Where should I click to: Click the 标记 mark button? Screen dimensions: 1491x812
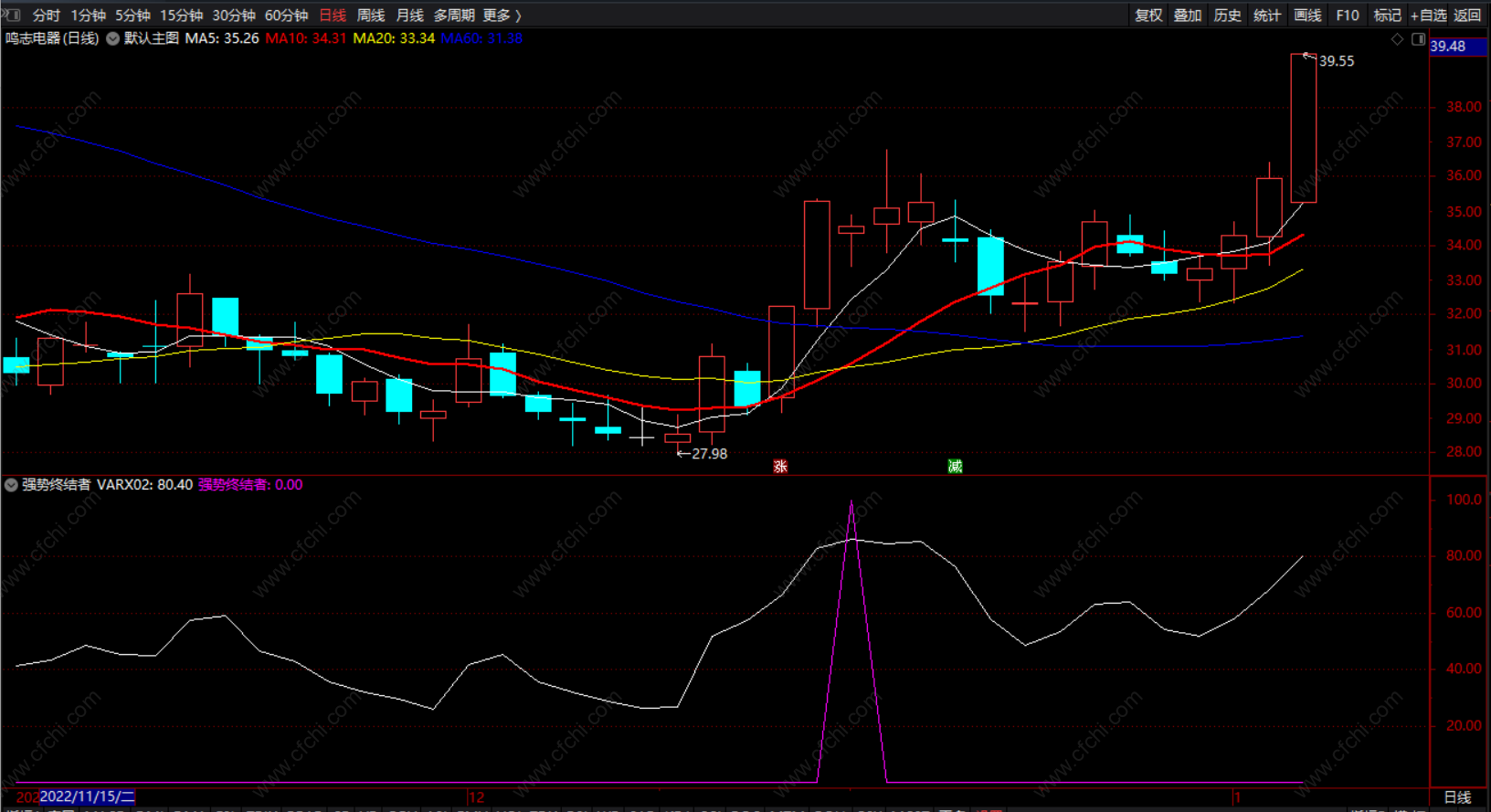1387,16
